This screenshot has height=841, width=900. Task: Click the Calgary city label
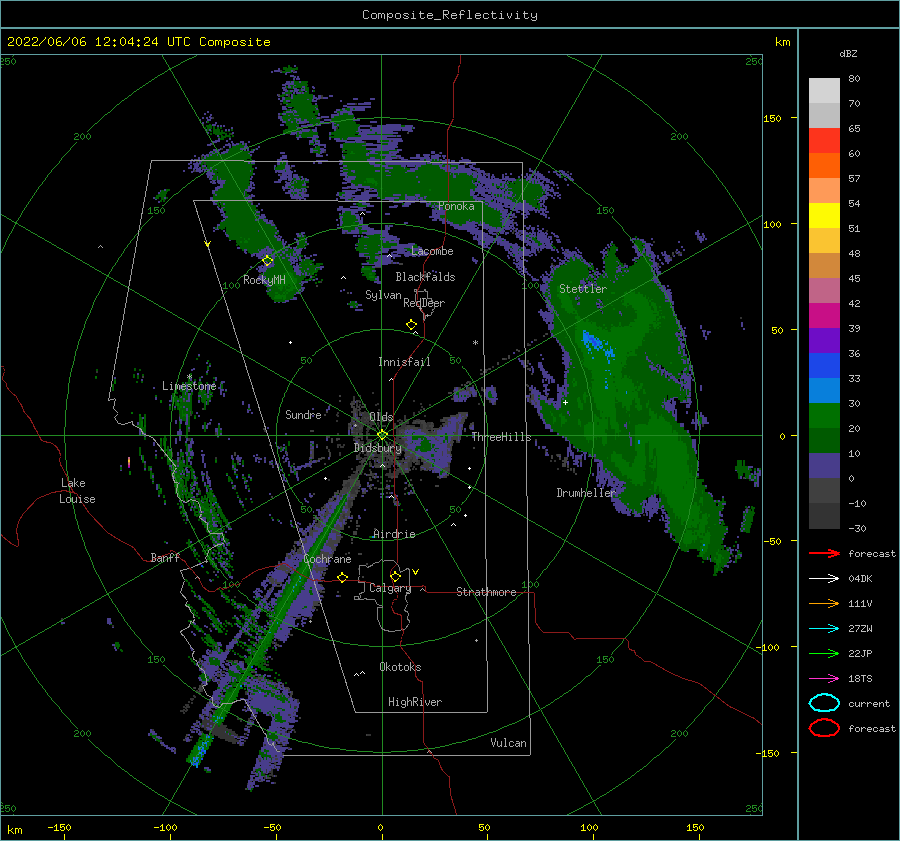coord(390,588)
